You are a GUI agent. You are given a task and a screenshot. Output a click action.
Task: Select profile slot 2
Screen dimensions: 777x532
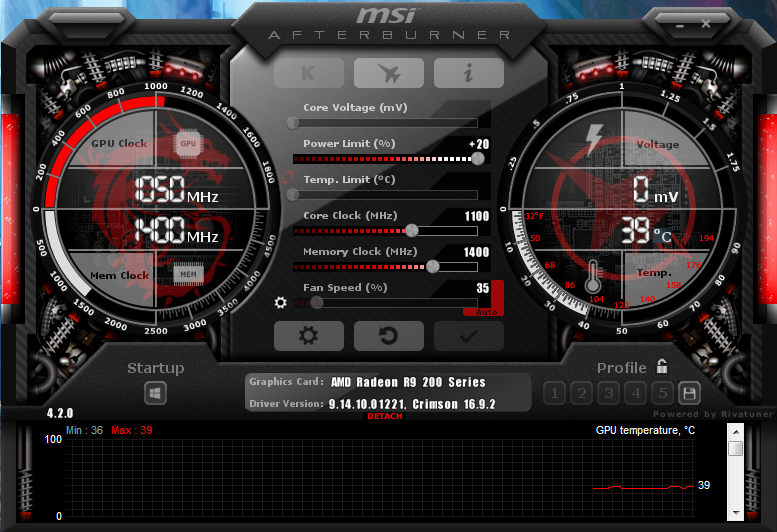pyautogui.click(x=582, y=394)
